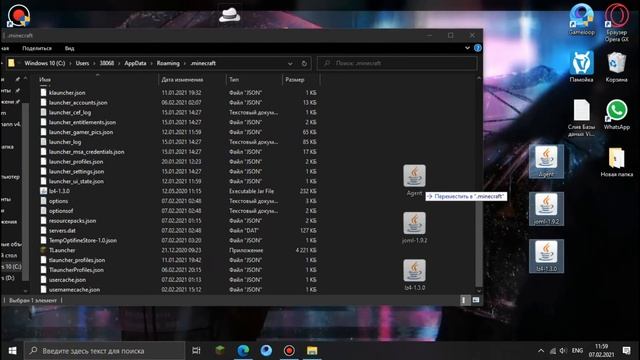The width and height of the screenshot is (640, 360).
Task: Select the launcher_settings.json file
Action: 178,171
